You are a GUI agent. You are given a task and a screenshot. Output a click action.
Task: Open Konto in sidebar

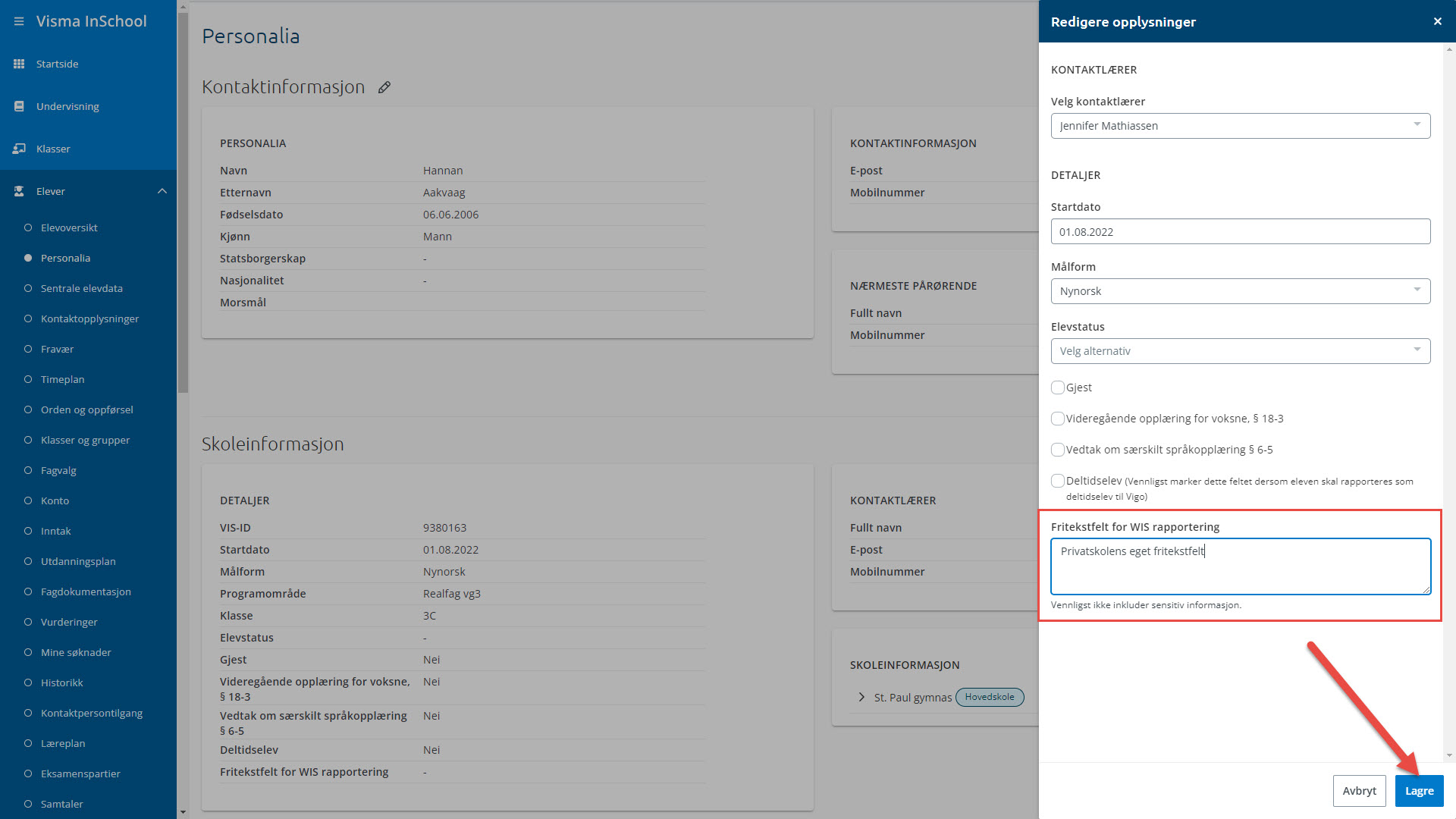tap(55, 500)
